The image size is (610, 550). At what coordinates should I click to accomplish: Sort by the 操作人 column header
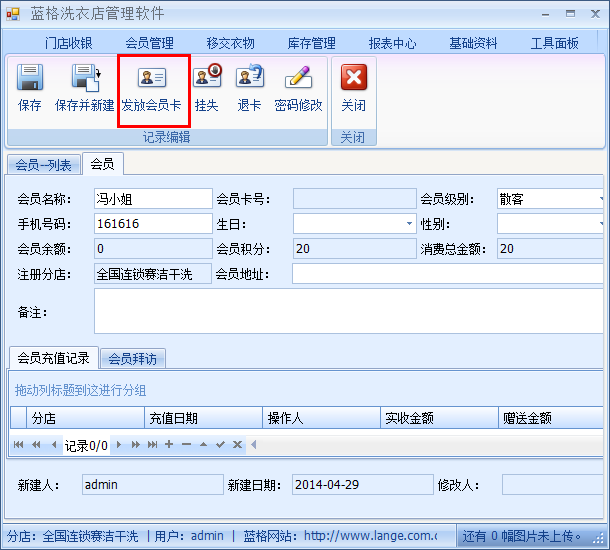click(x=322, y=418)
